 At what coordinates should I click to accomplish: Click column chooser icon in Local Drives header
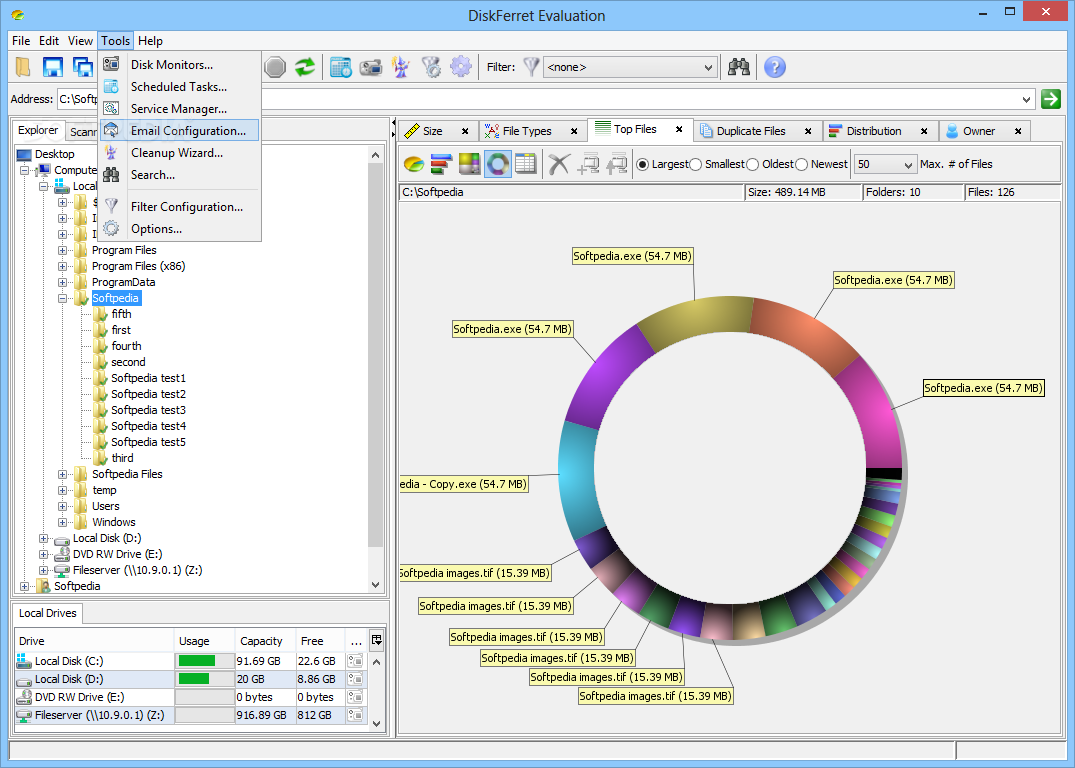point(376,640)
